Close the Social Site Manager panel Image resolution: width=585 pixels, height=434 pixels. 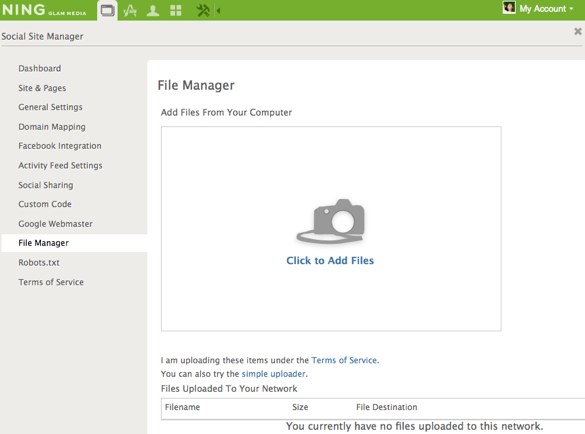[x=578, y=31]
